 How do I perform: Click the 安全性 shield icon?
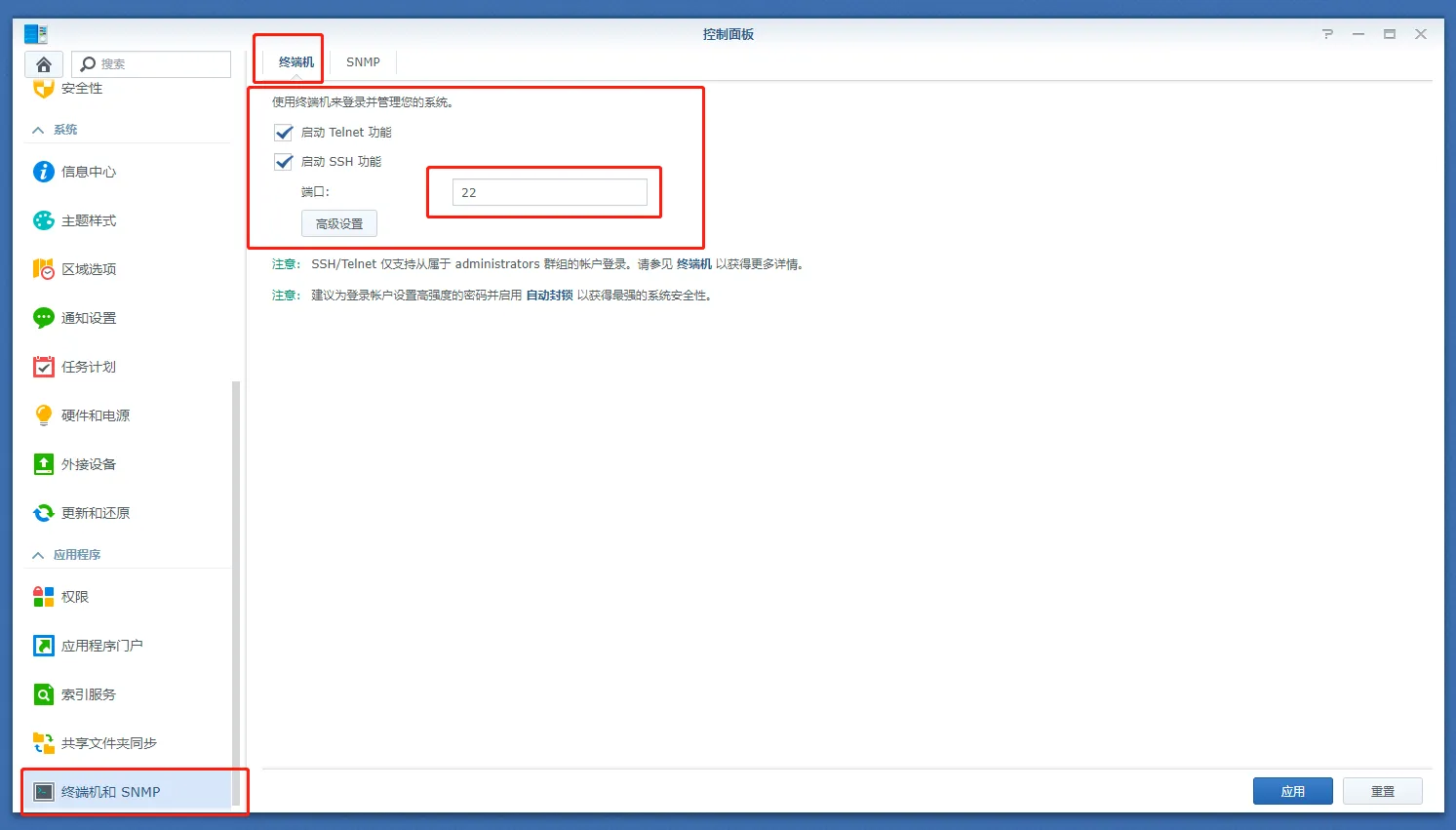(44, 89)
